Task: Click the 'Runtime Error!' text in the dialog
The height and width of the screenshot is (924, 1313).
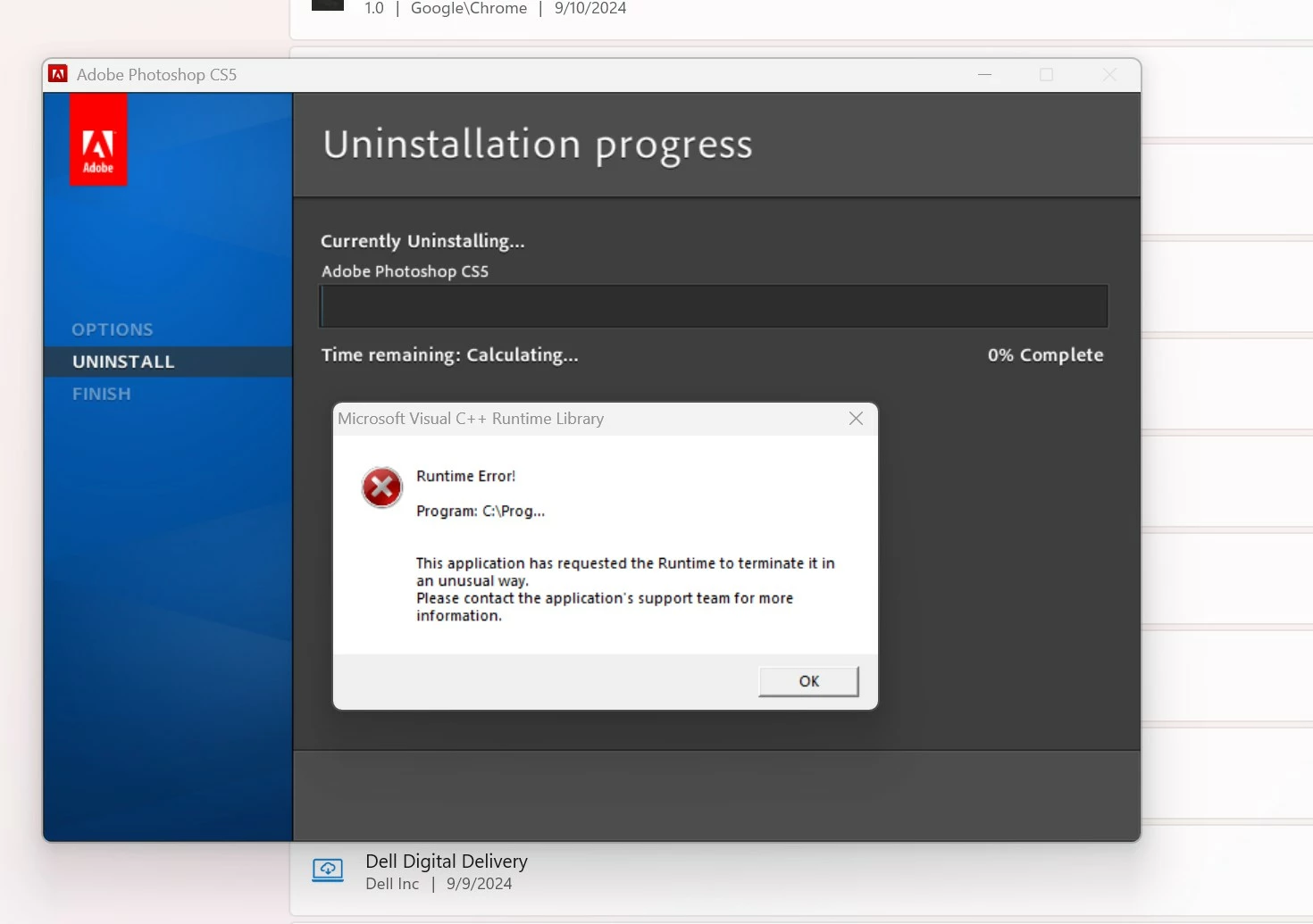Action: 466,476
